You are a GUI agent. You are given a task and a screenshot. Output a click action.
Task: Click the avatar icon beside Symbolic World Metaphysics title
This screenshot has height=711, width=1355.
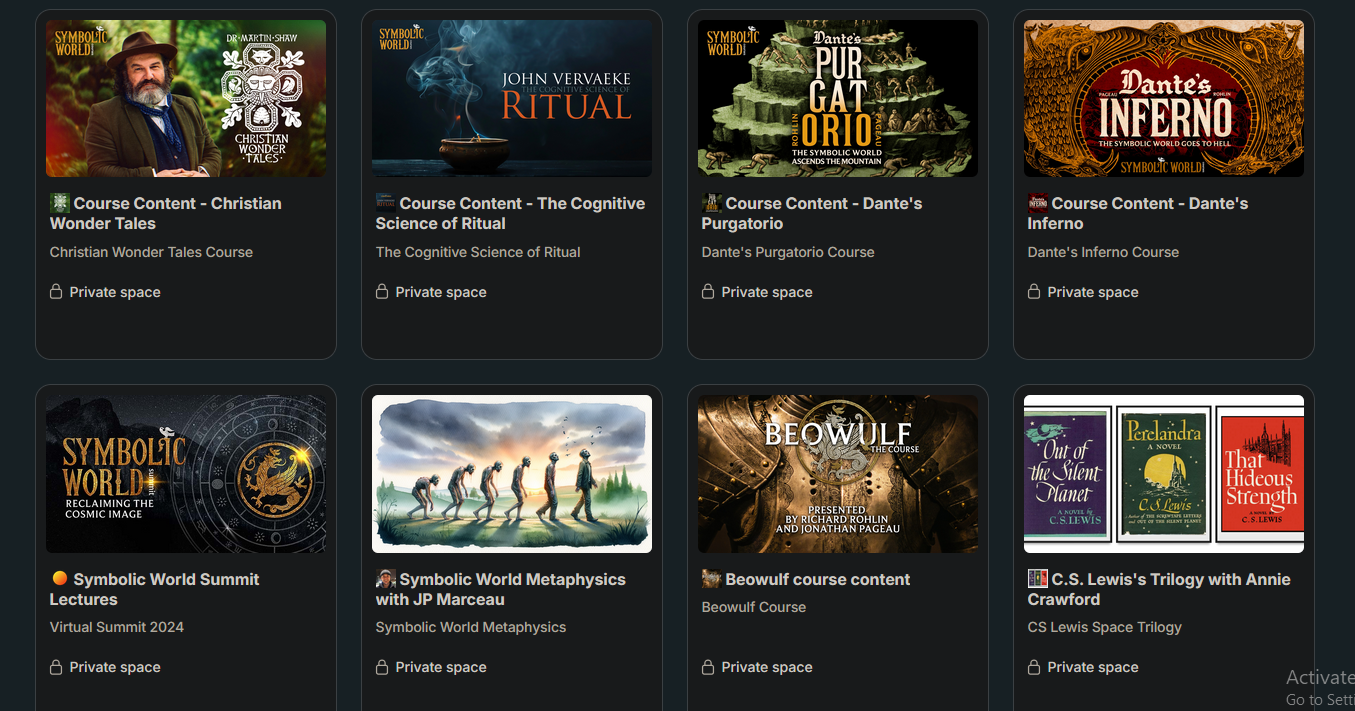coord(386,578)
